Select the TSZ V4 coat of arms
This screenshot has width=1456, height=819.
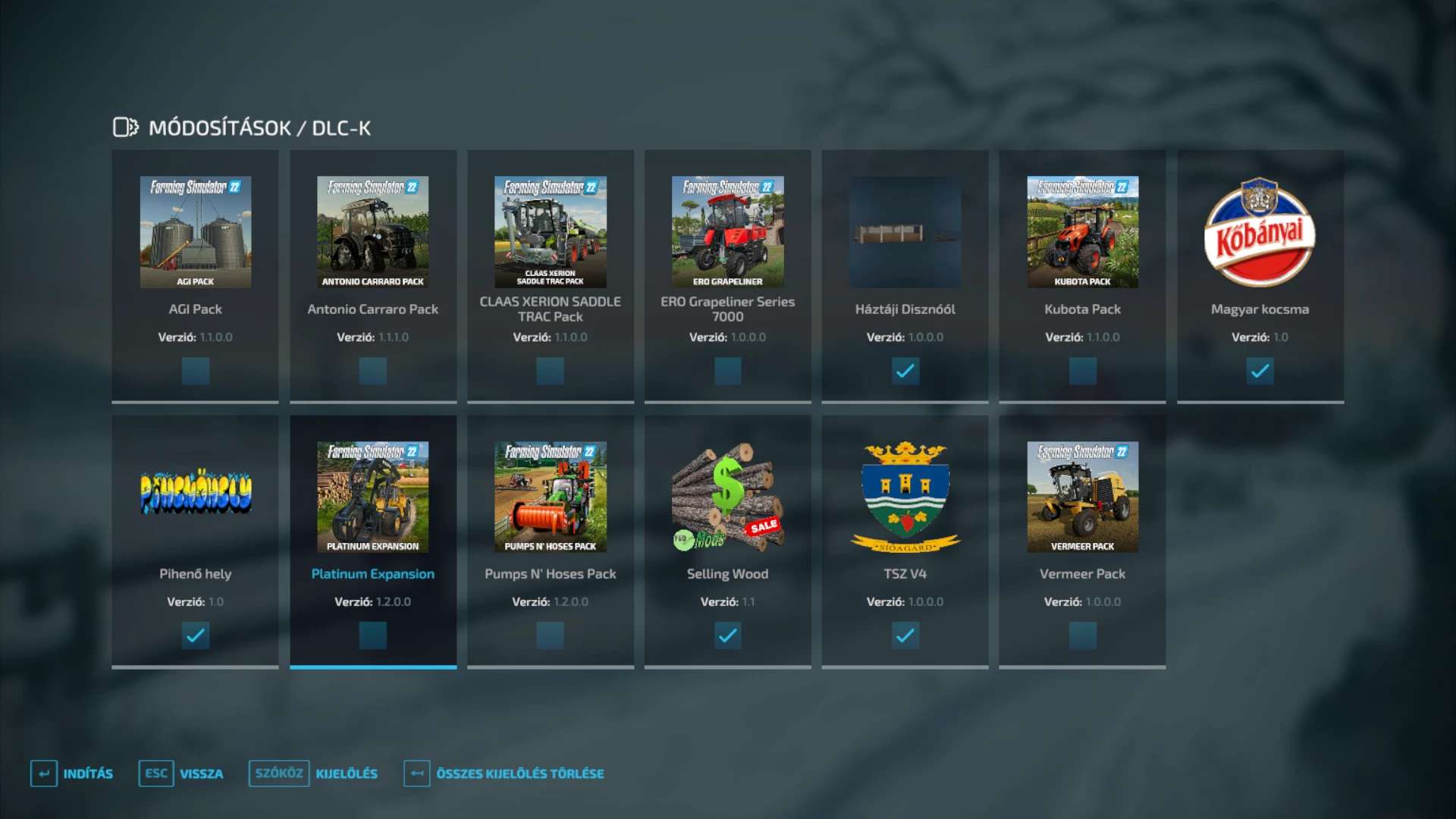(905, 497)
